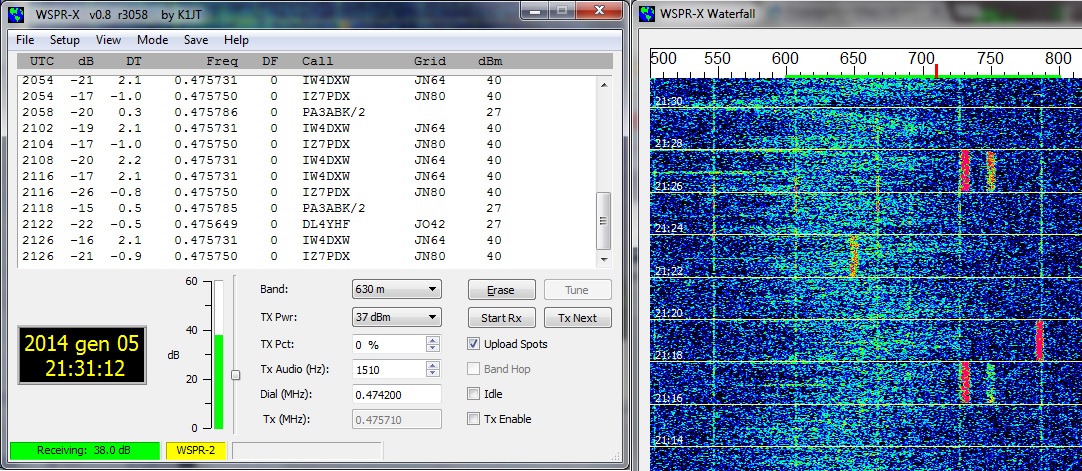The image size is (1082, 471).
Task: Close the WSPR-X main window
Action: point(599,10)
